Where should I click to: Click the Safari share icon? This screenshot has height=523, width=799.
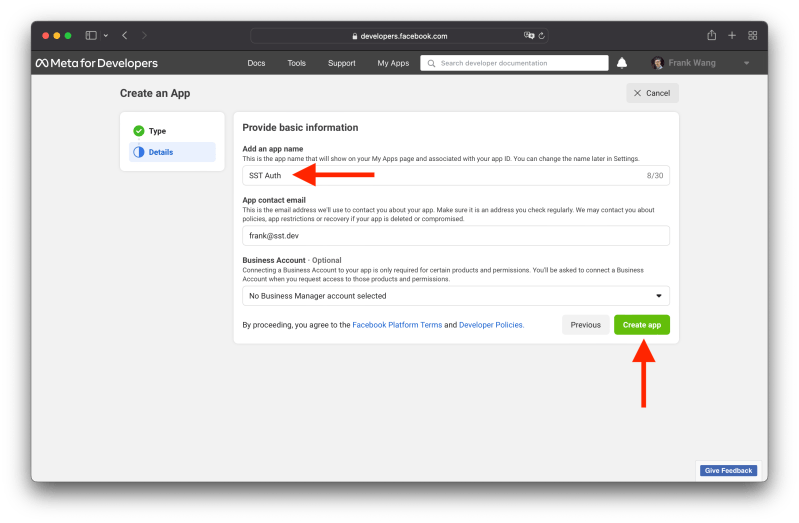(712, 35)
